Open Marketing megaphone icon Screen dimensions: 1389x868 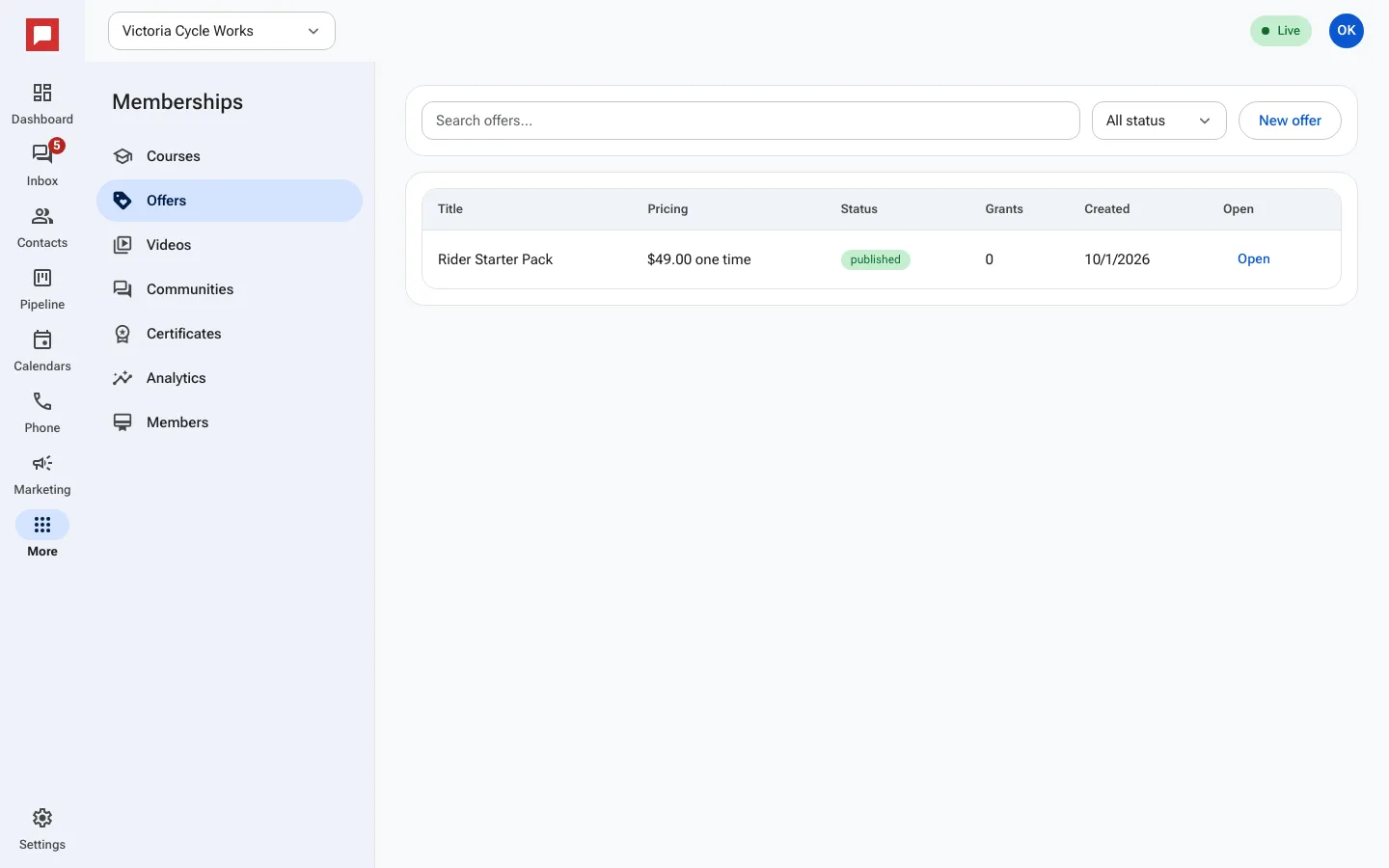[x=42, y=463]
